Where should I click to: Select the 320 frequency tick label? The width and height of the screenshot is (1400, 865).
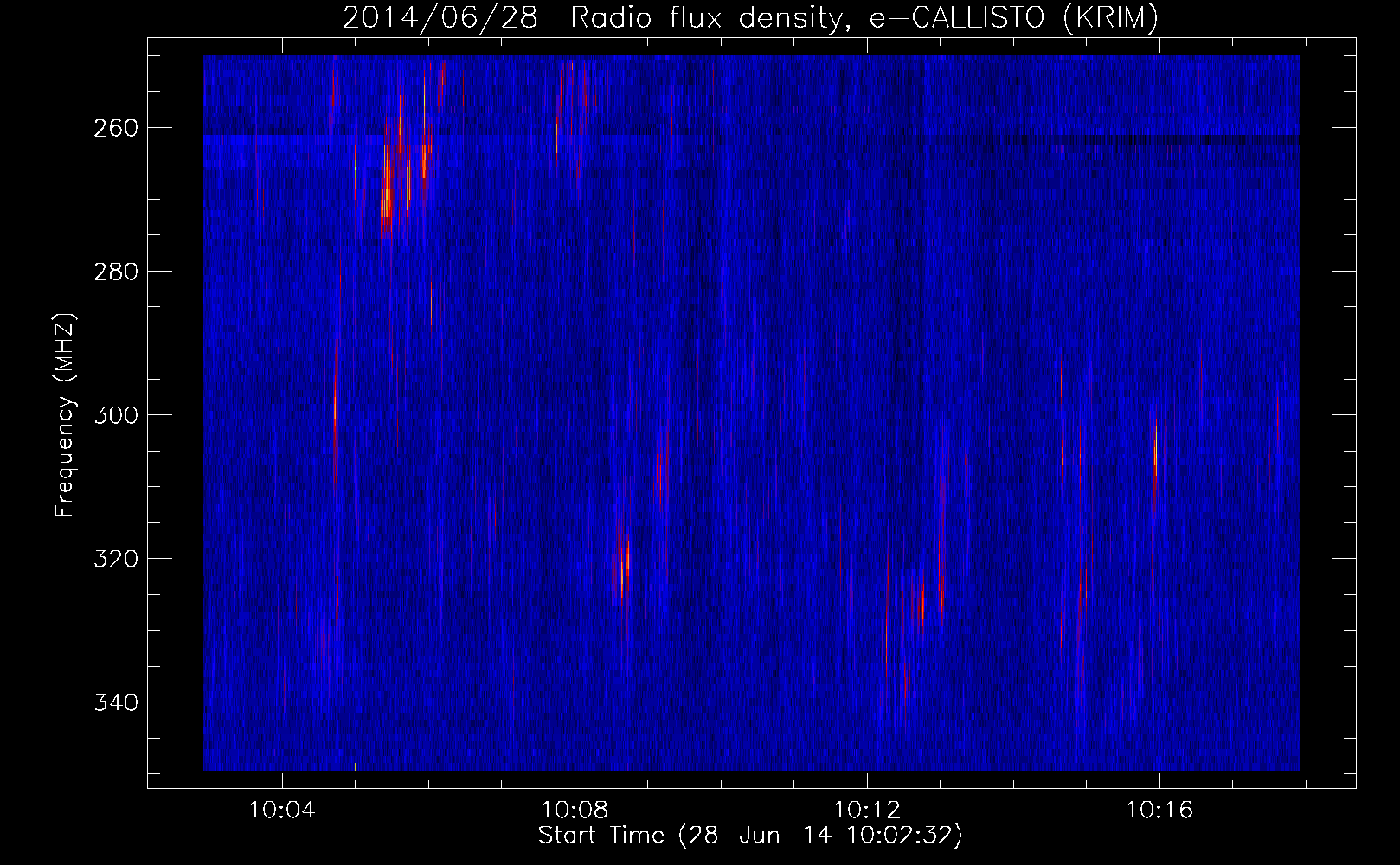point(115,559)
